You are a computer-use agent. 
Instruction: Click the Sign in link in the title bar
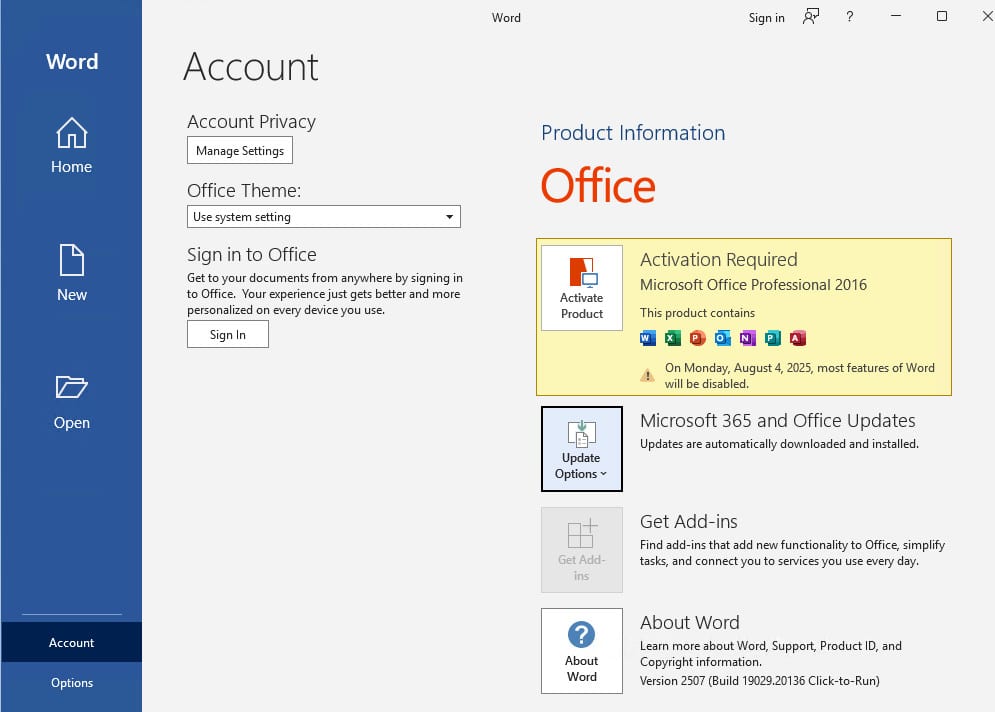point(767,18)
